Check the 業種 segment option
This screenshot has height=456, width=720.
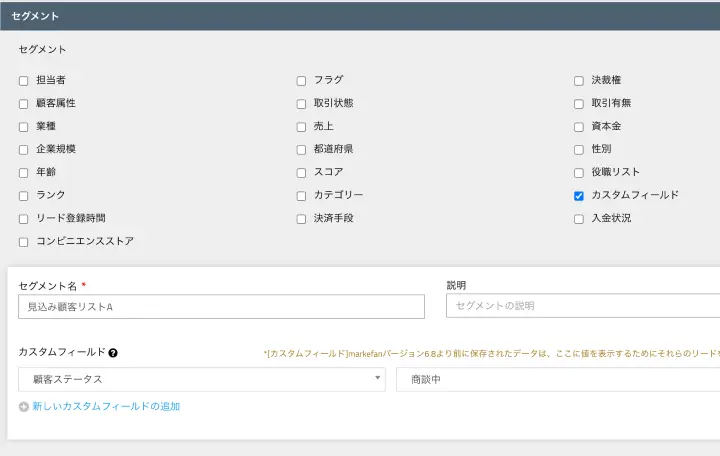[24, 127]
